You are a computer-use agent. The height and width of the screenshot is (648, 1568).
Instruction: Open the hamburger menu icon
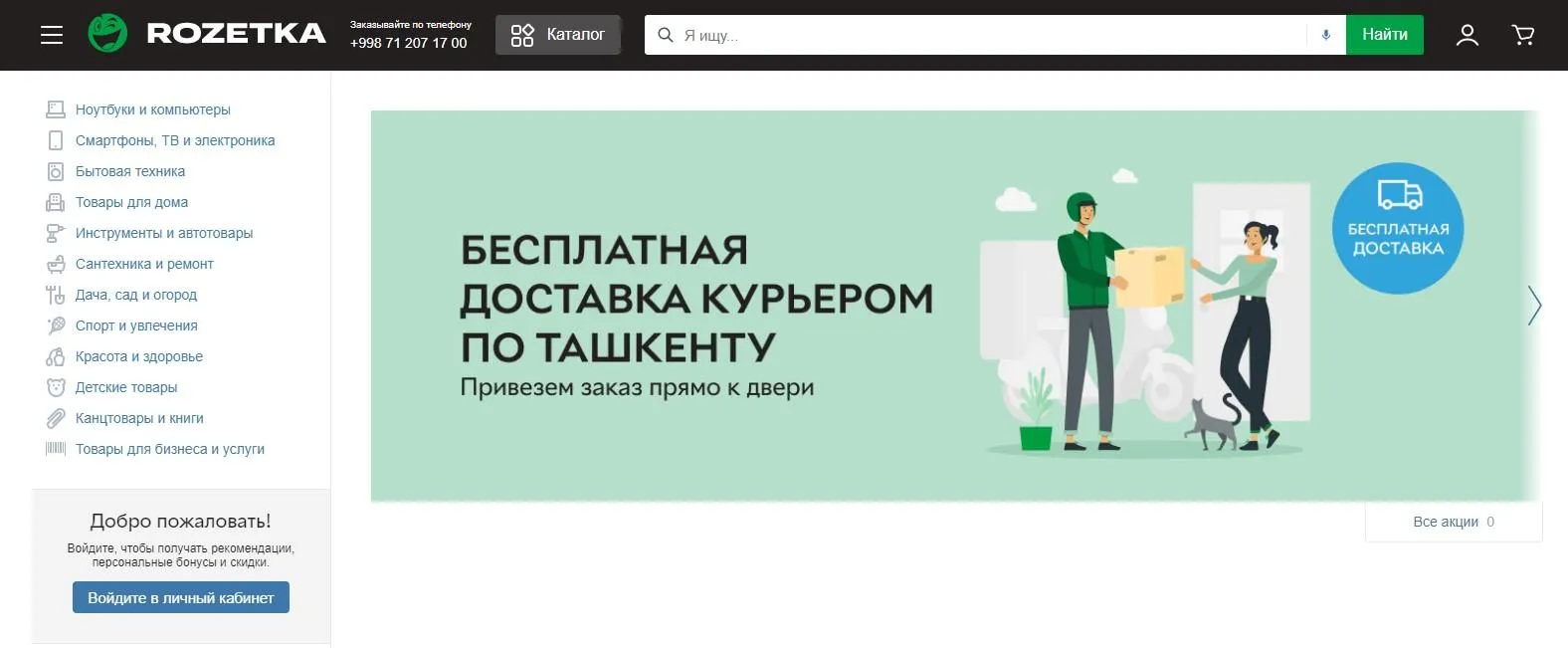click(52, 35)
